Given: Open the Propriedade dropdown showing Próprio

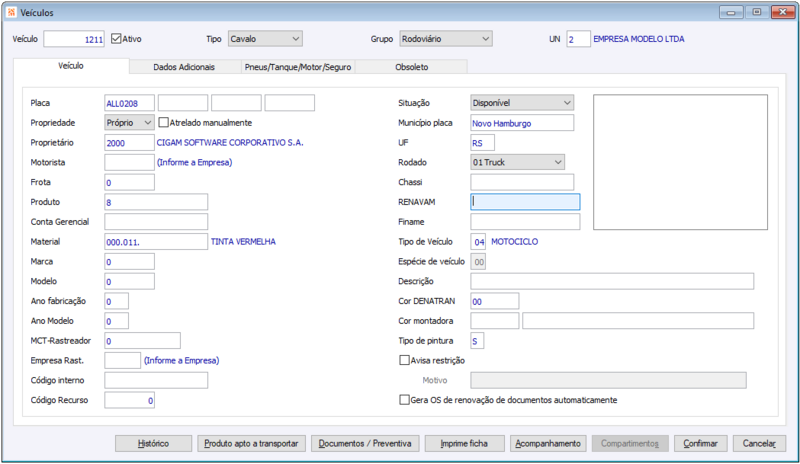Looking at the screenshot, I should 129,123.
